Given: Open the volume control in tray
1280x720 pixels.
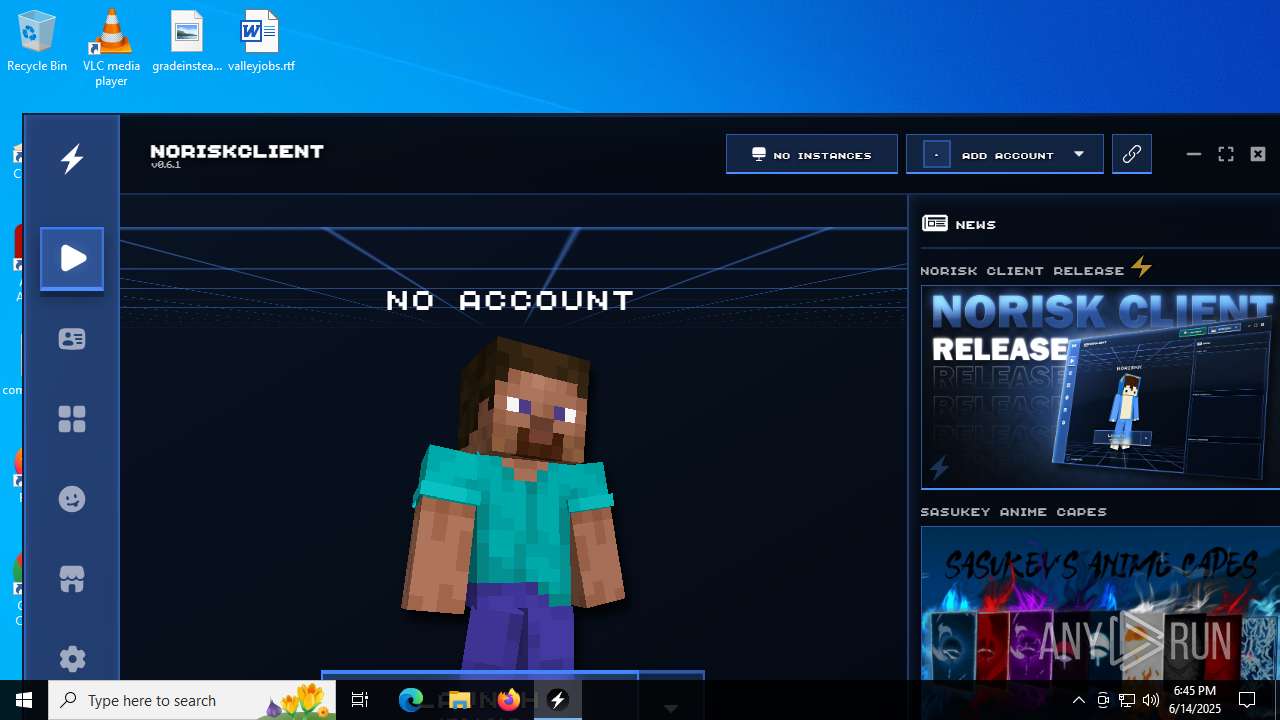Looking at the screenshot, I should pos(1151,700).
